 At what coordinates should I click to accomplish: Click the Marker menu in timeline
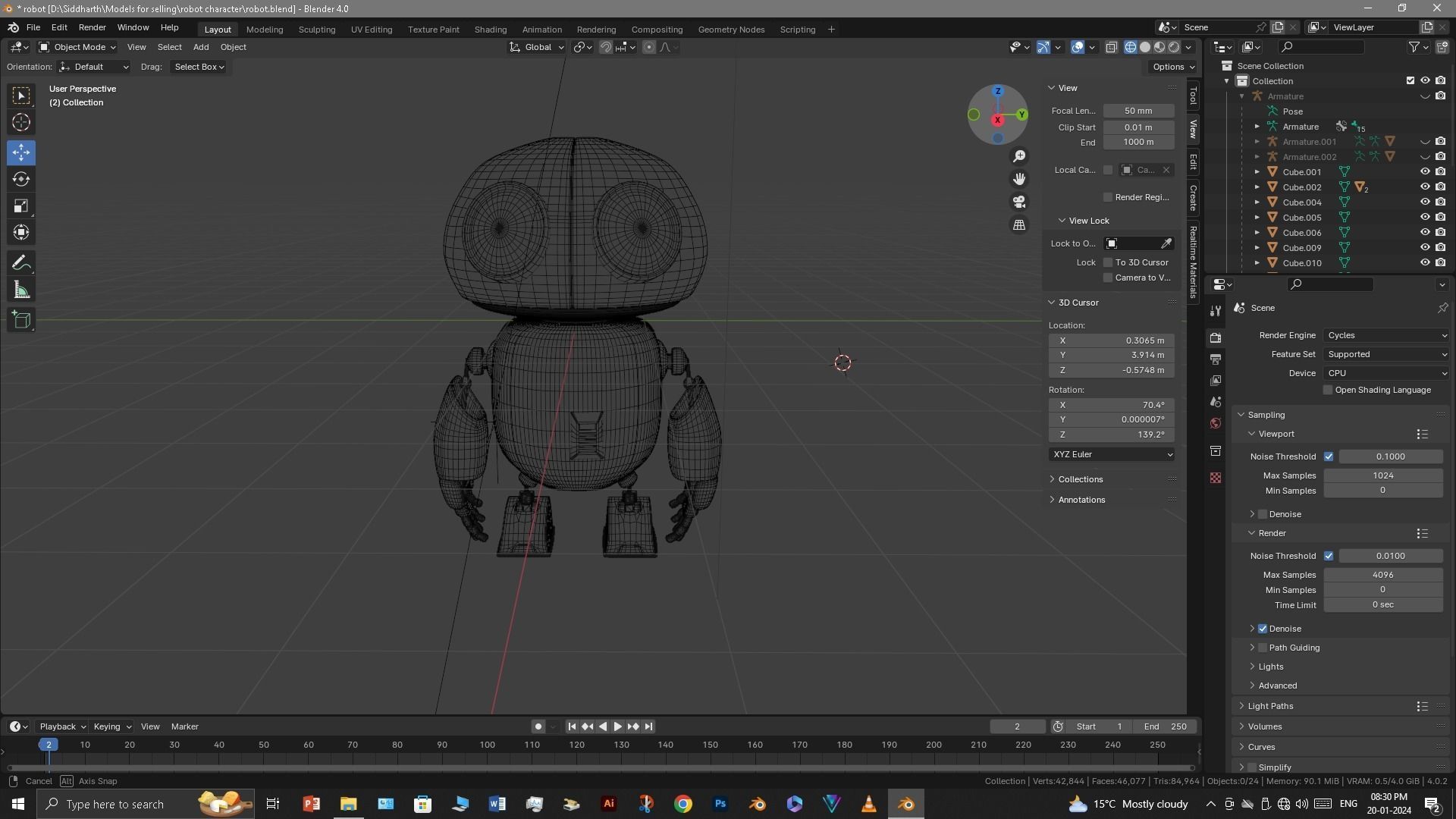coord(184,726)
